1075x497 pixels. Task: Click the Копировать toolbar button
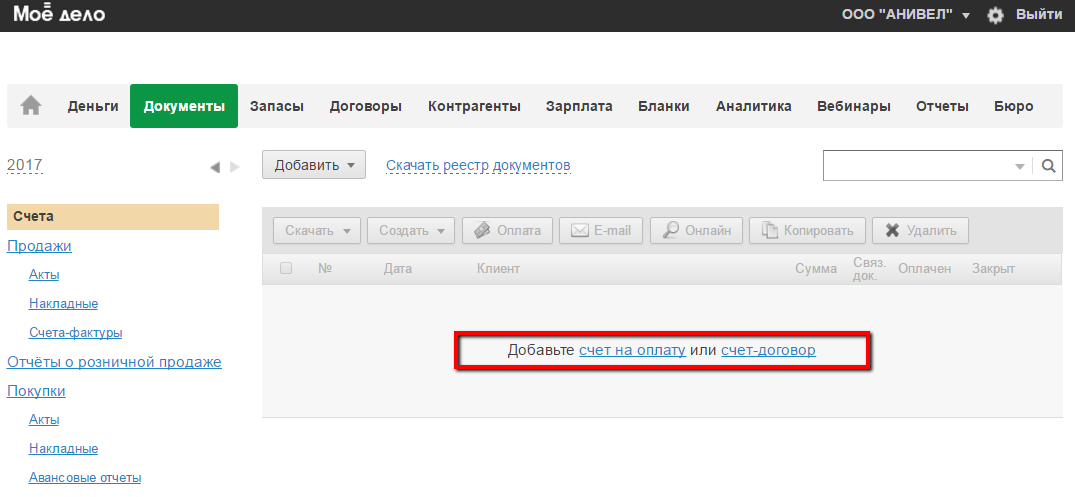(x=807, y=230)
